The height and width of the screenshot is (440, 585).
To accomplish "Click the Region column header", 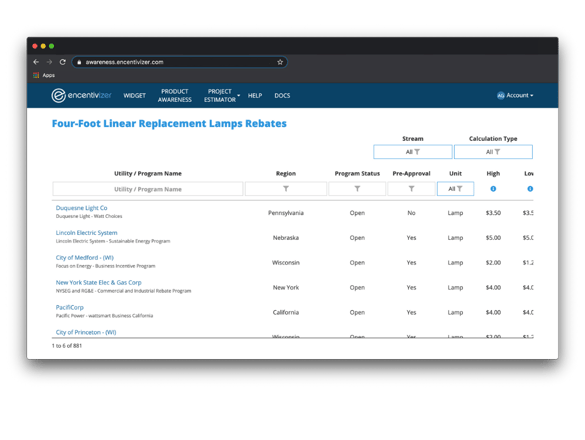I will click(286, 174).
